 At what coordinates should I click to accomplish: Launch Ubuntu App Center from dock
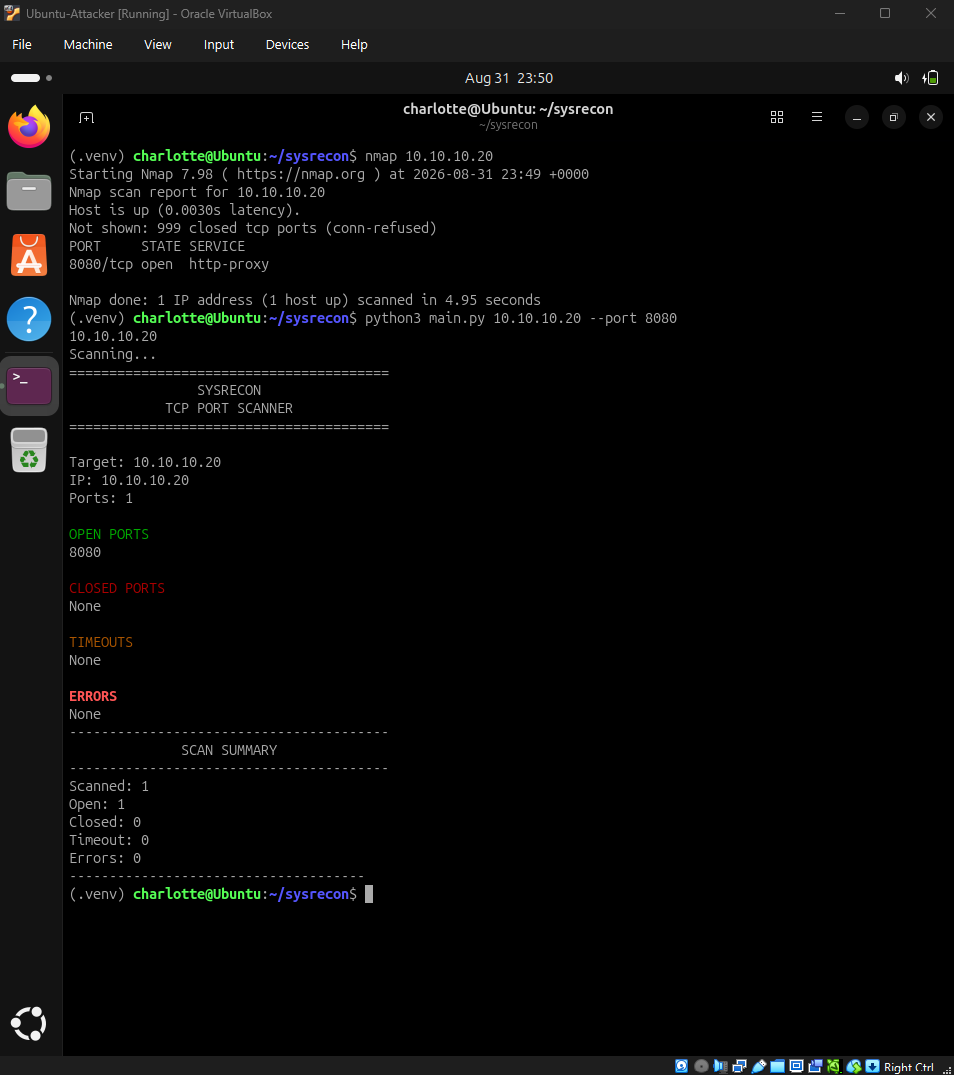[x=29, y=255]
